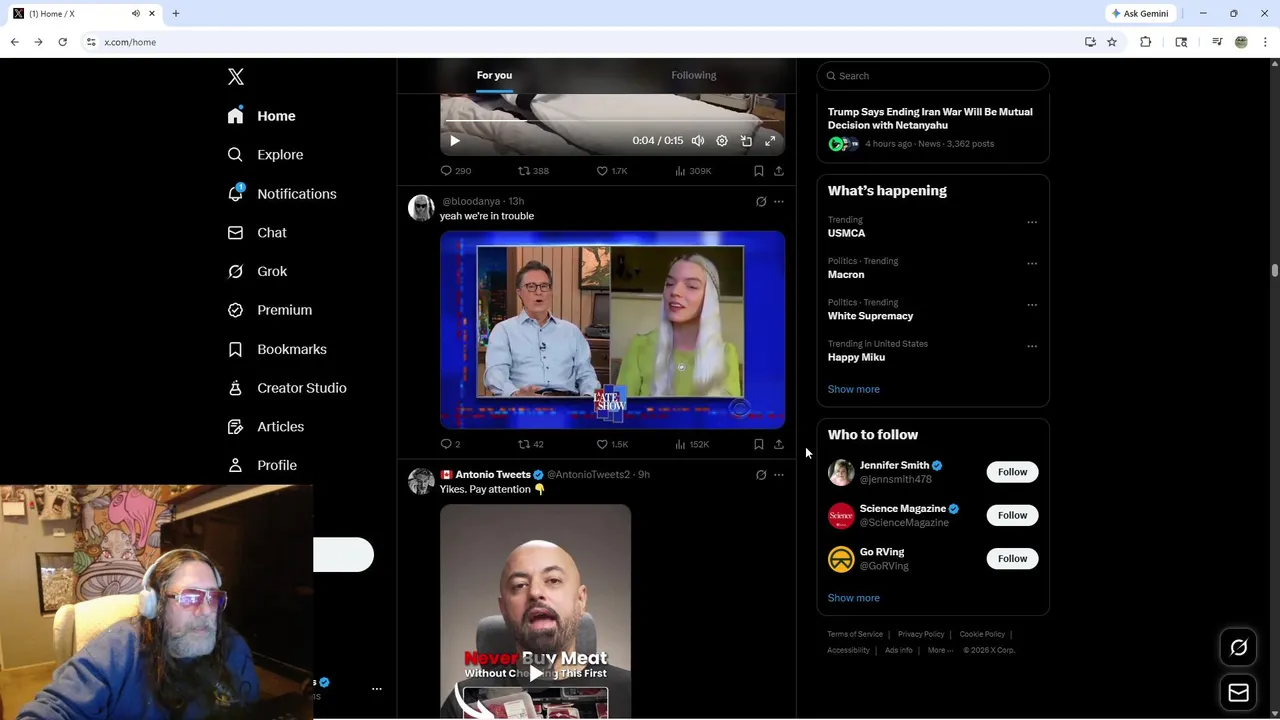This screenshot has width=1280, height=720.
Task: Go to Premium page
Action: click(x=269, y=310)
